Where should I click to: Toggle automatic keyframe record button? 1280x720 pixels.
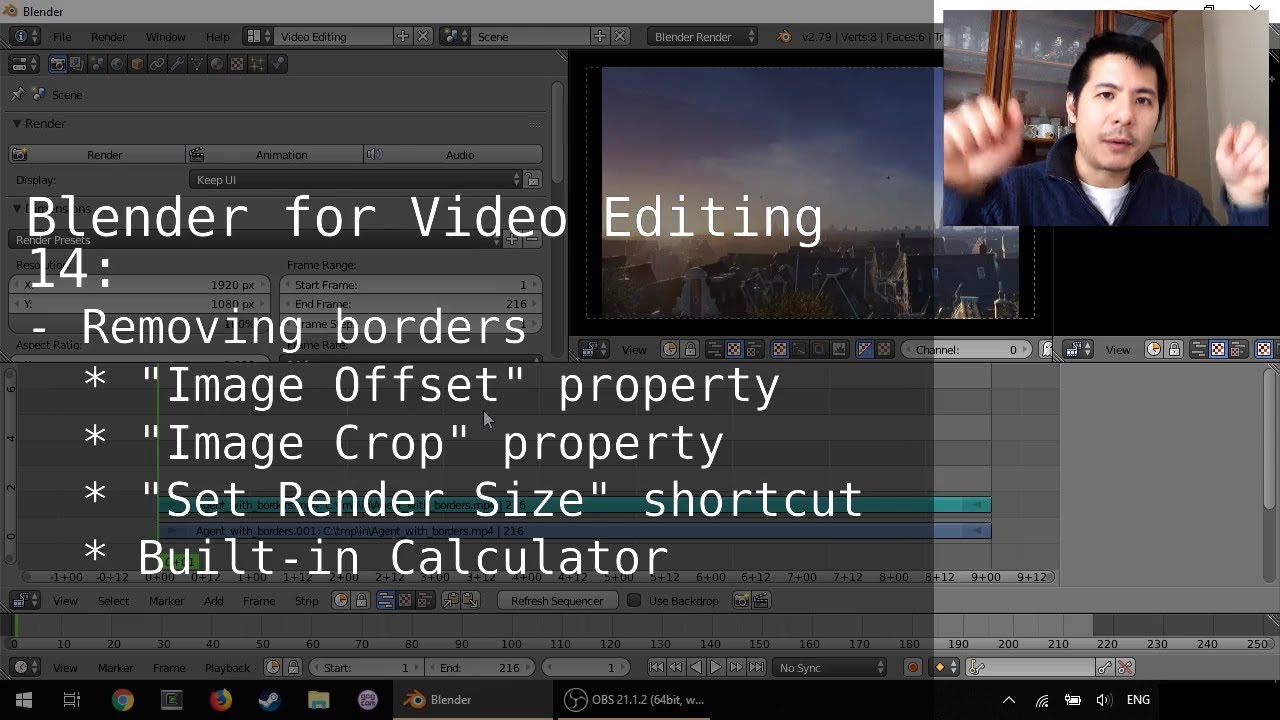[x=912, y=667]
